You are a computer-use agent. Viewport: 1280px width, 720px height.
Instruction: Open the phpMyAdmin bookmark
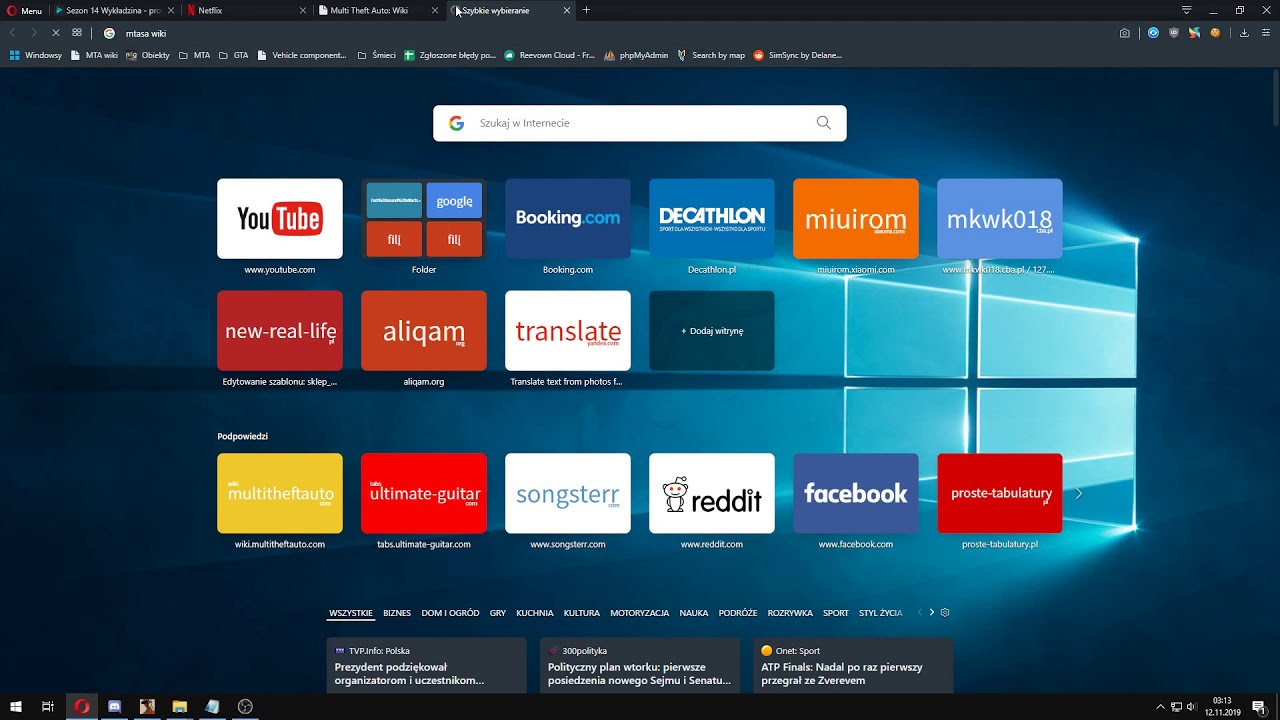pos(636,55)
